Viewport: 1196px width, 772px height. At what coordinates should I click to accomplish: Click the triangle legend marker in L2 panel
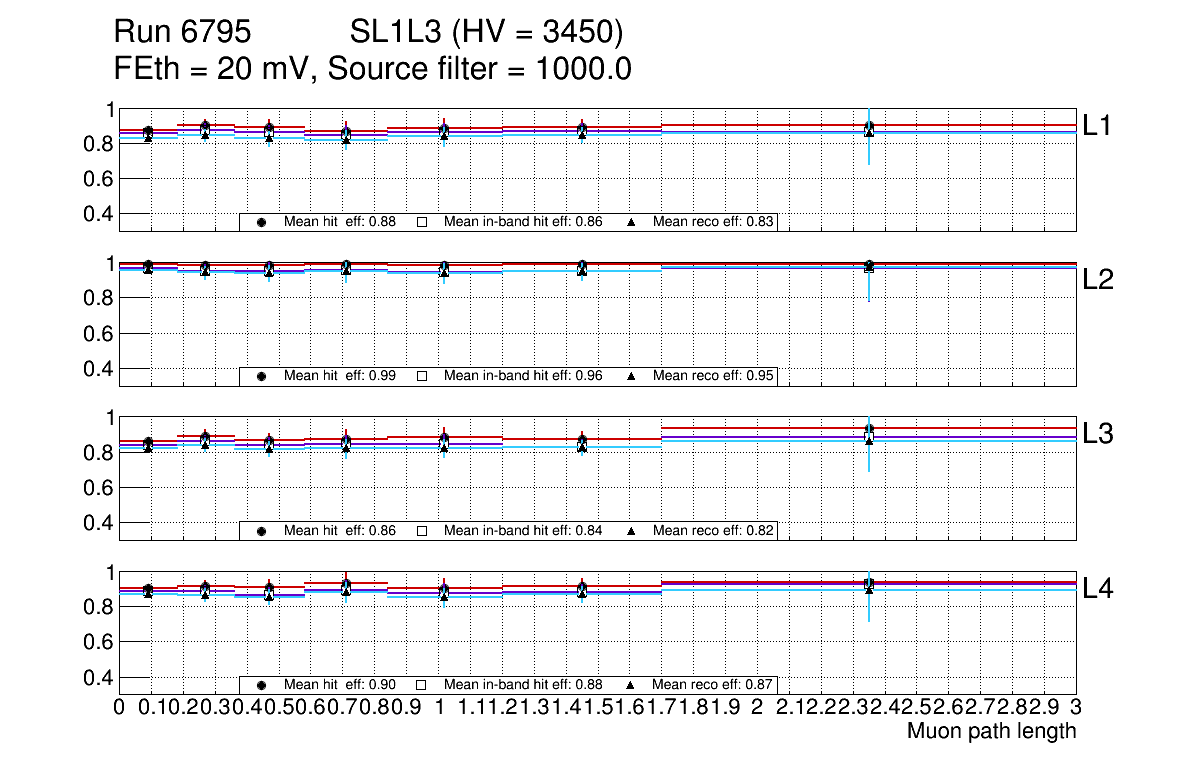pos(631,376)
